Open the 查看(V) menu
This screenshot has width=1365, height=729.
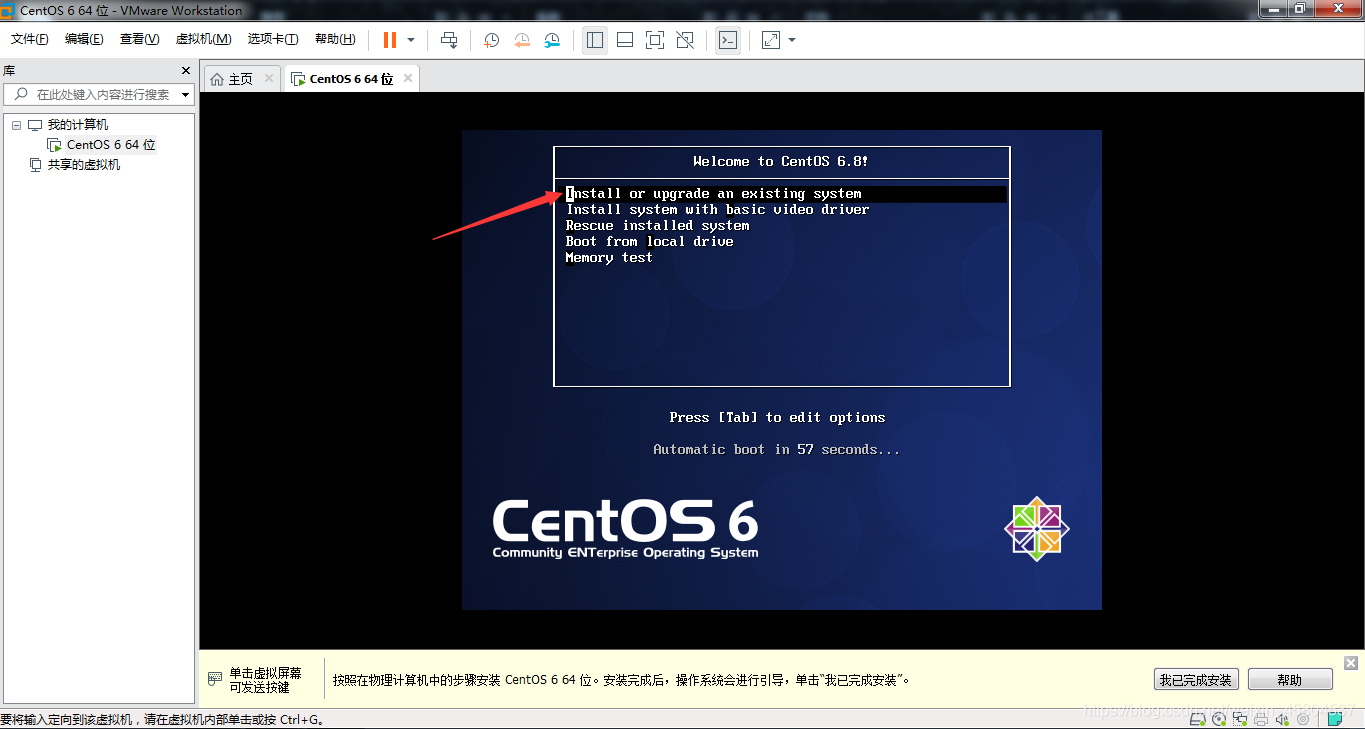click(x=139, y=39)
